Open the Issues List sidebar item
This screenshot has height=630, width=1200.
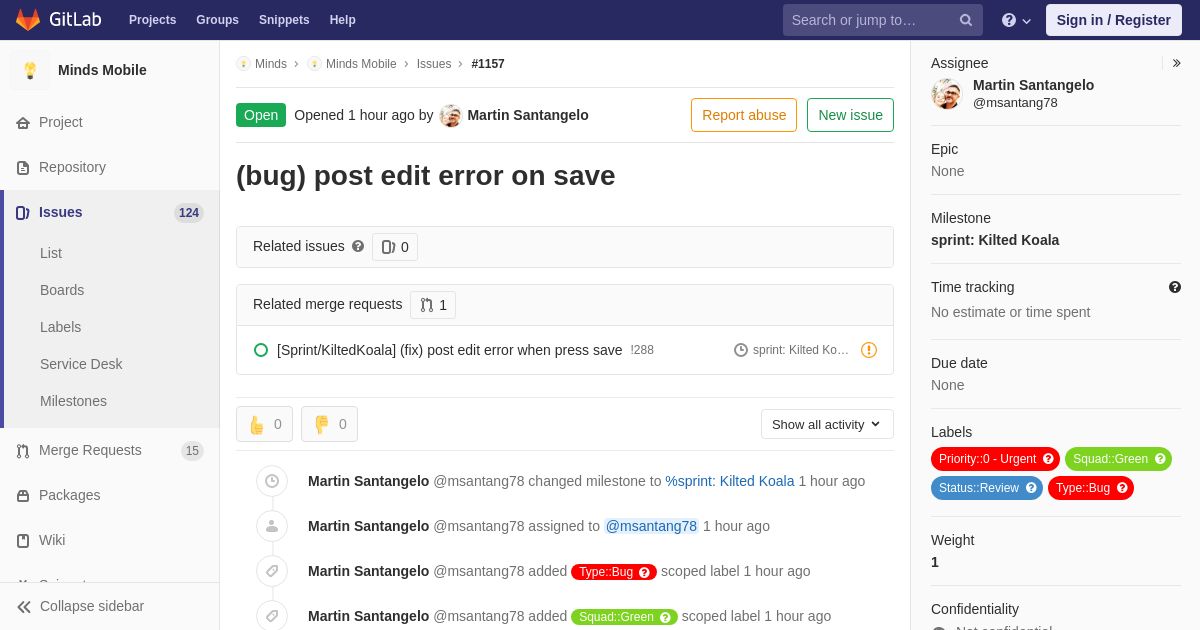tap(51, 253)
